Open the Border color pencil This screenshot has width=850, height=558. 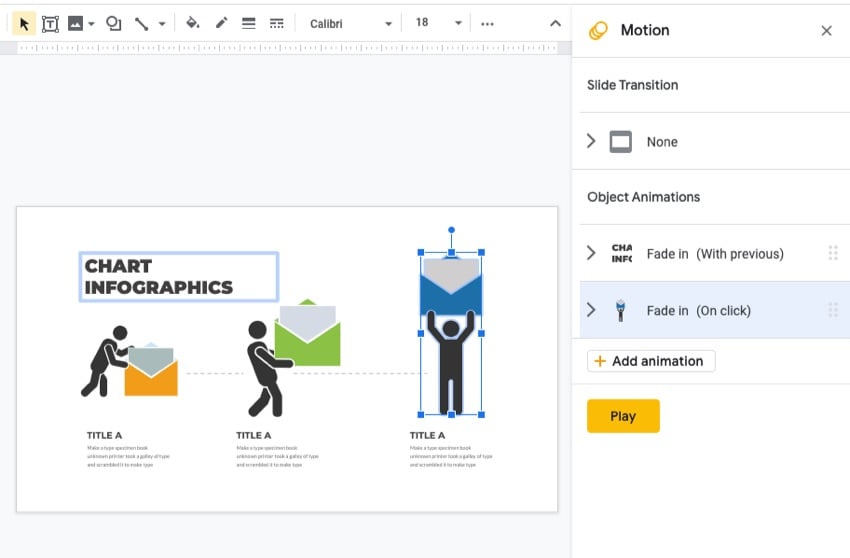221,23
